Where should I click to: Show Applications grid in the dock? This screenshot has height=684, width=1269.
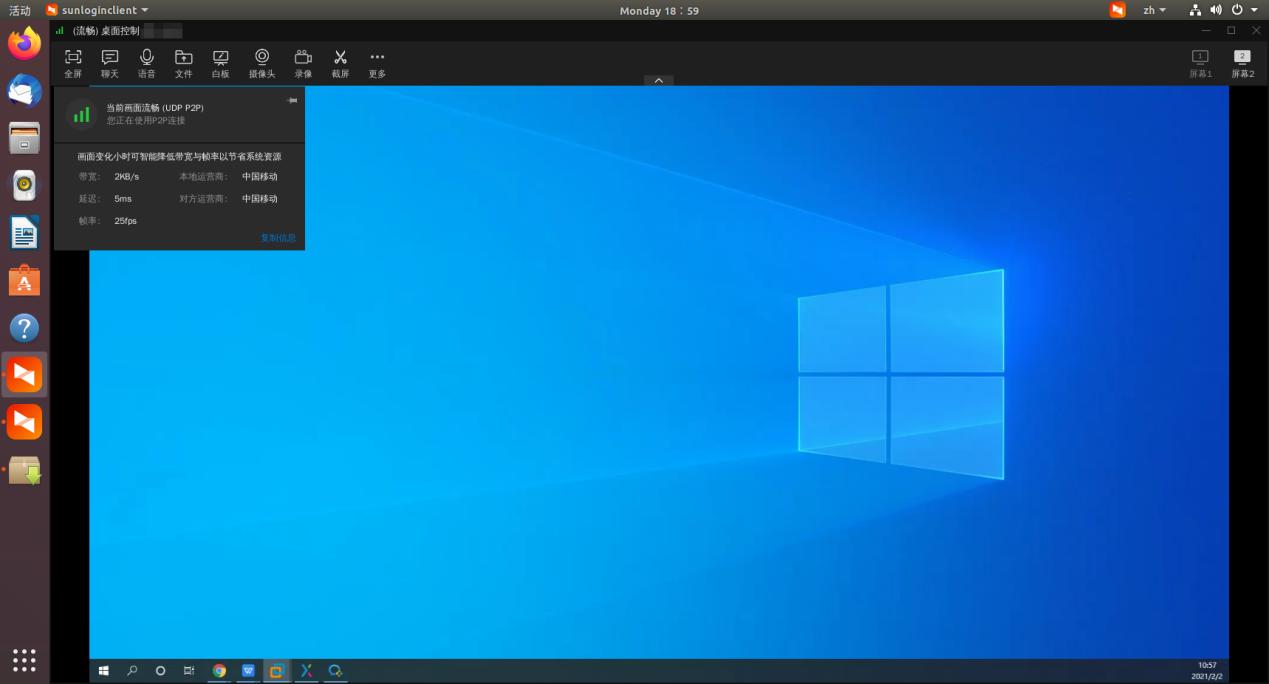[25, 660]
